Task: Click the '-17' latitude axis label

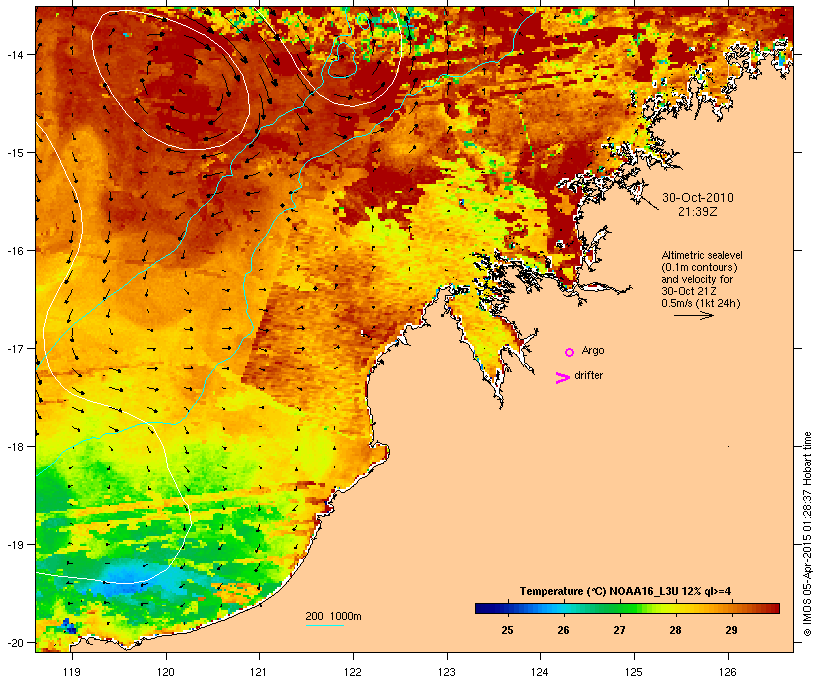Action: click(14, 349)
